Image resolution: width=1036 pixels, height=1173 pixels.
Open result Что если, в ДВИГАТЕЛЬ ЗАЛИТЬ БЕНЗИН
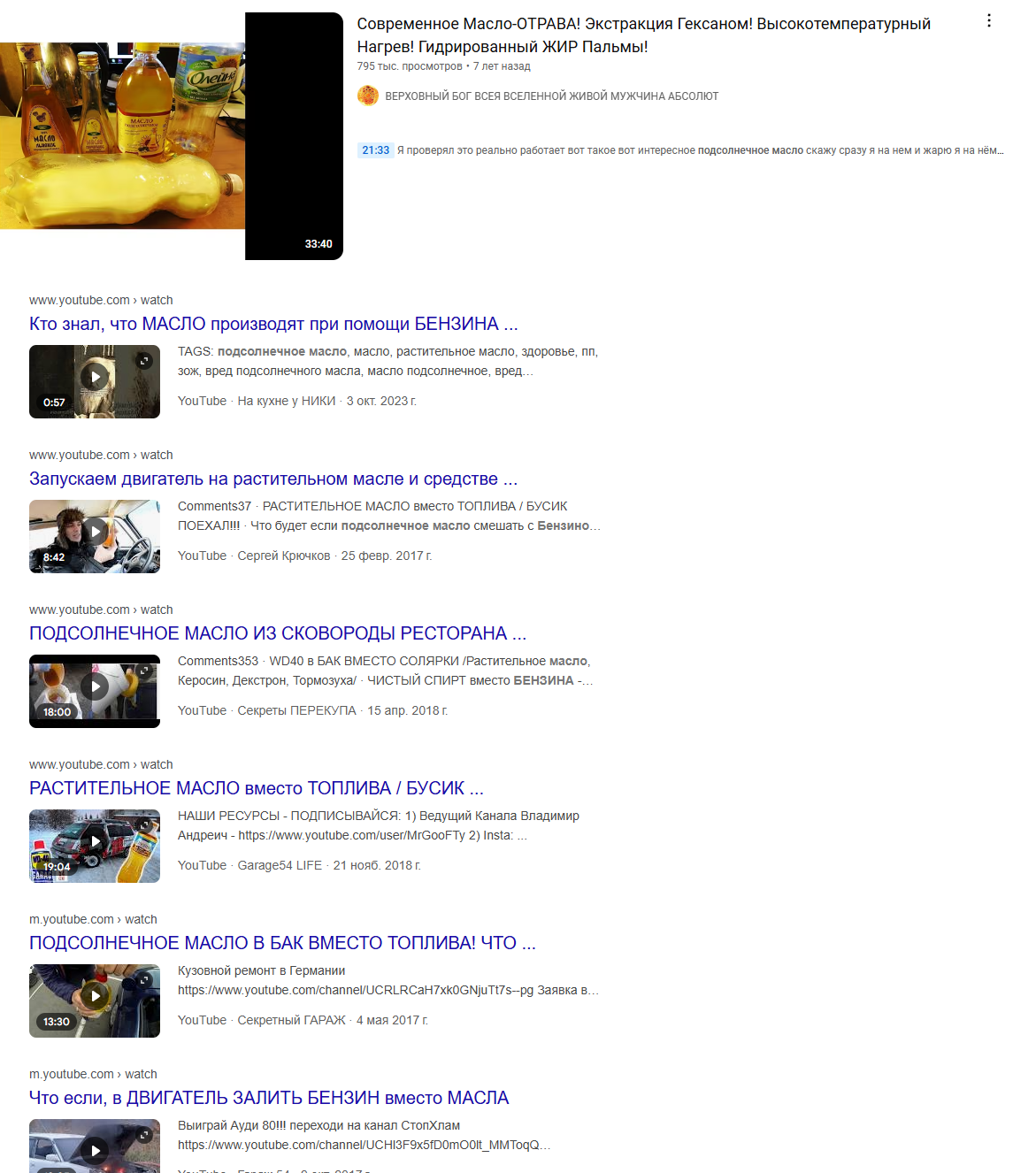click(x=269, y=1098)
